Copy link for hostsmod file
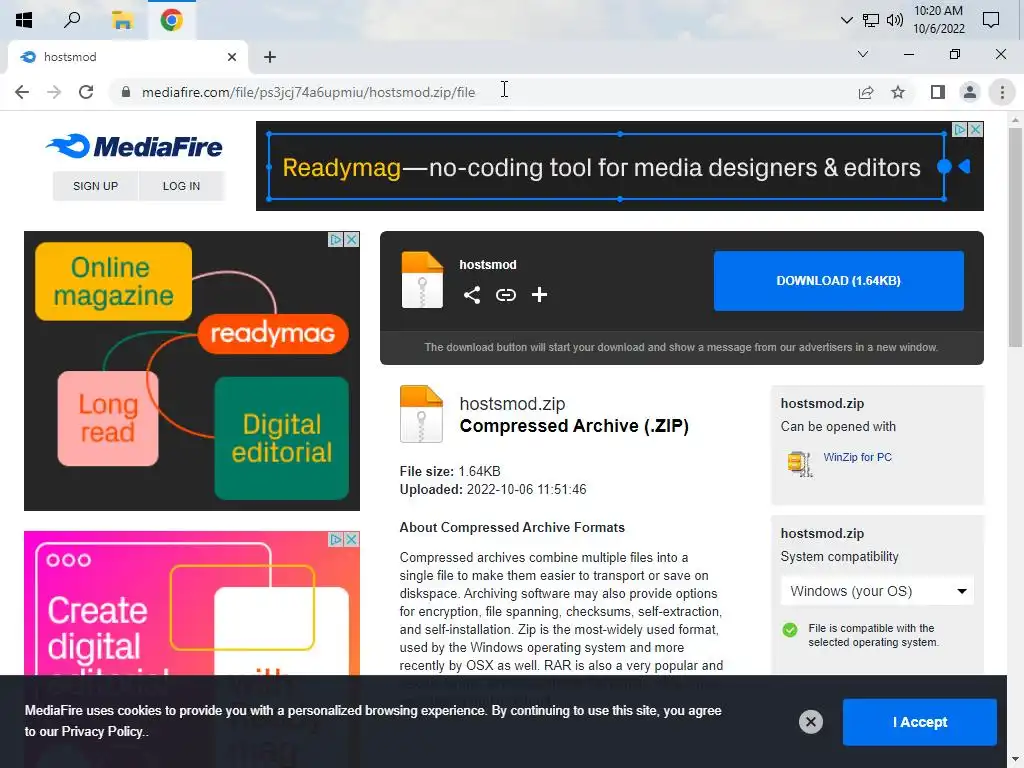 click(x=505, y=295)
